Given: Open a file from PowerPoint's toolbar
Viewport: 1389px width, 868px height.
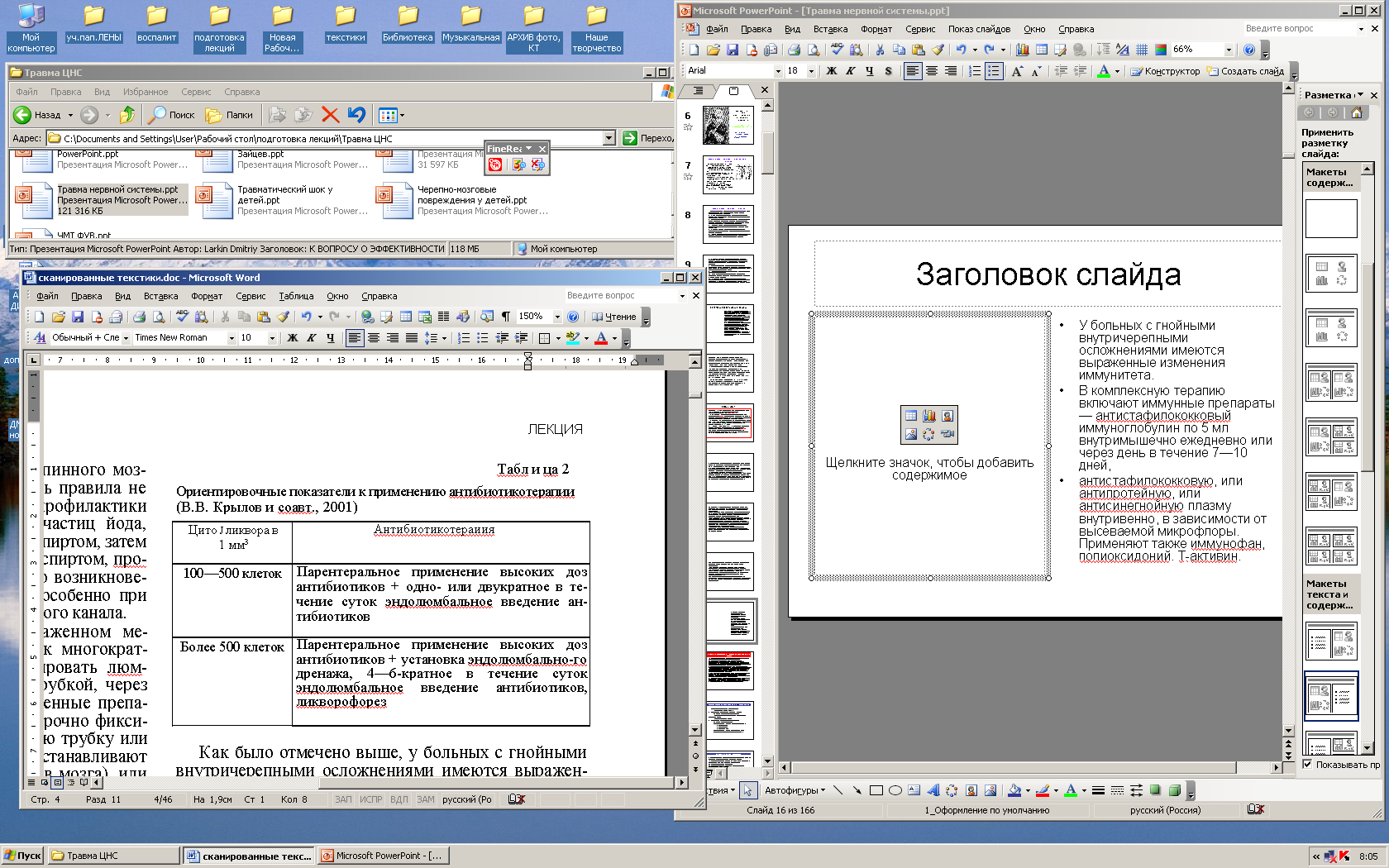Looking at the screenshot, I should pos(714,50).
